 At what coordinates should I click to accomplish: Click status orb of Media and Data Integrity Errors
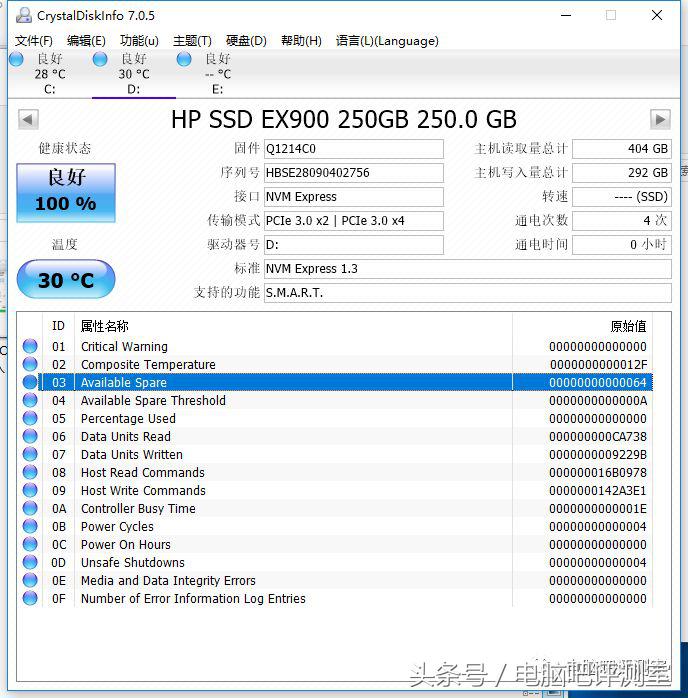click(x=30, y=580)
